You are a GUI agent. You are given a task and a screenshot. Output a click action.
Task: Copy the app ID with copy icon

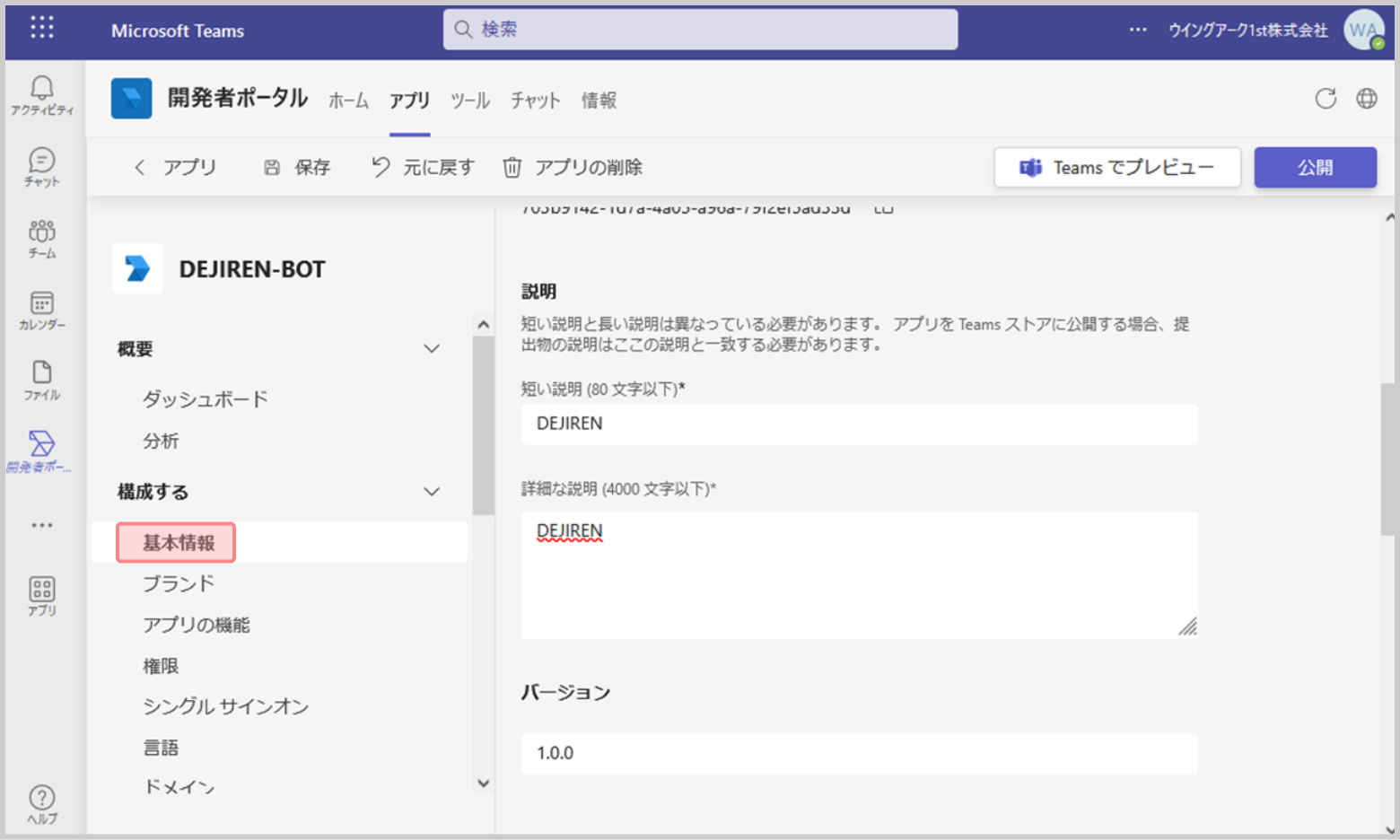click(884, 208)
